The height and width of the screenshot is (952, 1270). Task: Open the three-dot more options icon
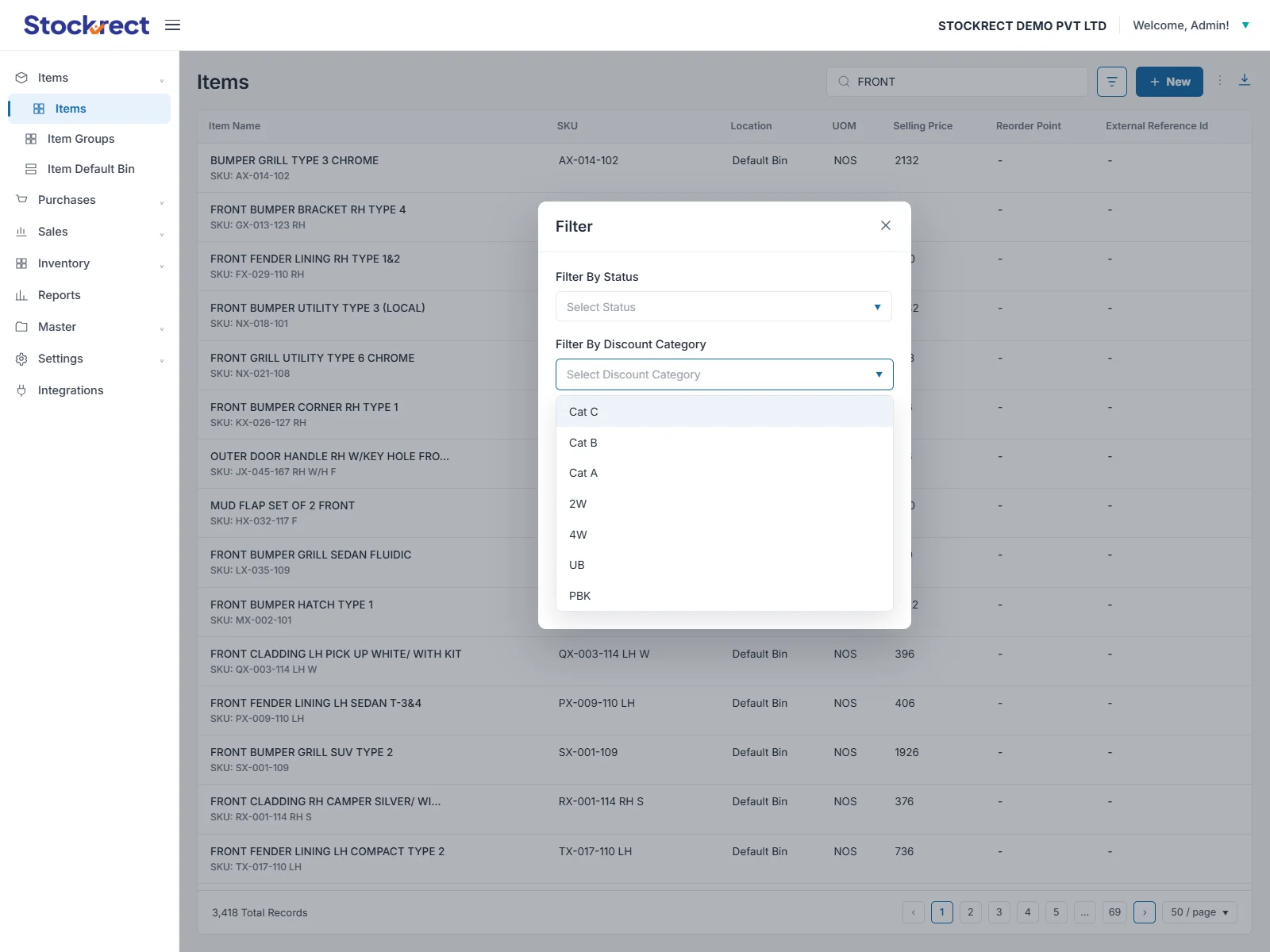click(x=1220, y=81)
